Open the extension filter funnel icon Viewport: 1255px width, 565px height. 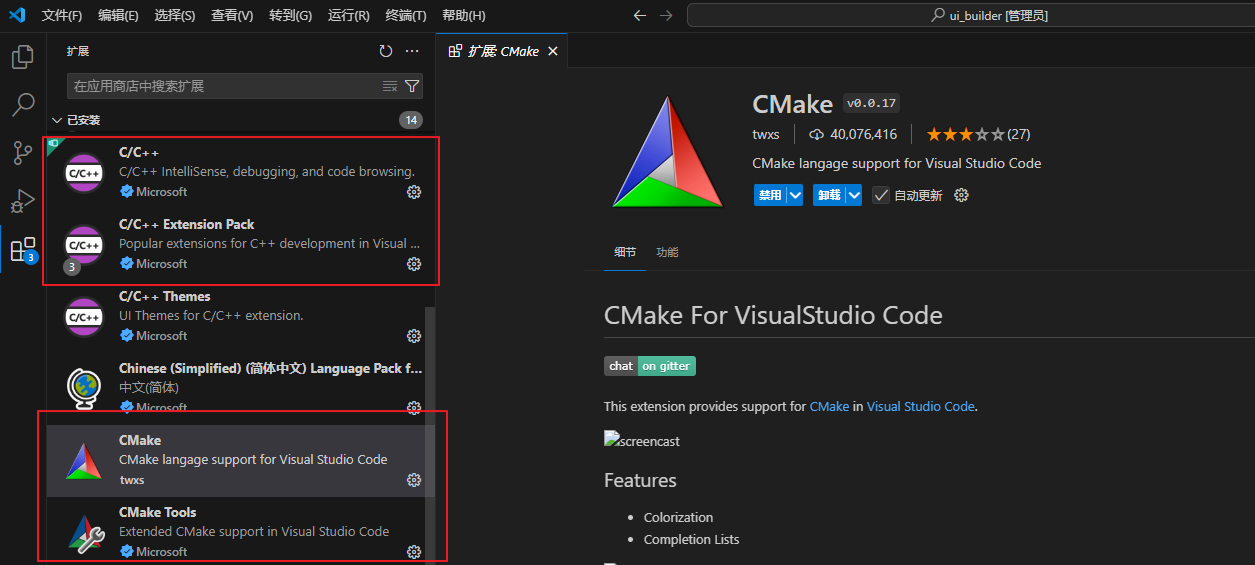411,86
